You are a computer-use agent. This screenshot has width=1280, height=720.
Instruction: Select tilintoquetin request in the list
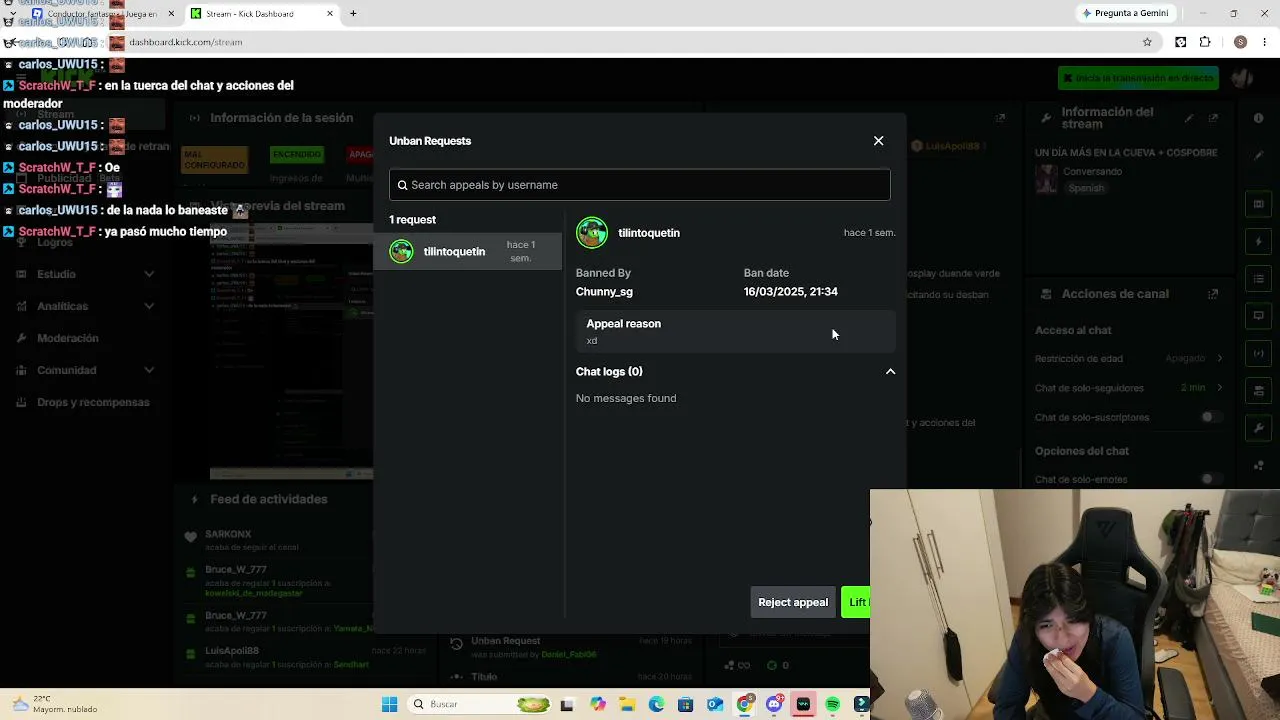[467, 252]
